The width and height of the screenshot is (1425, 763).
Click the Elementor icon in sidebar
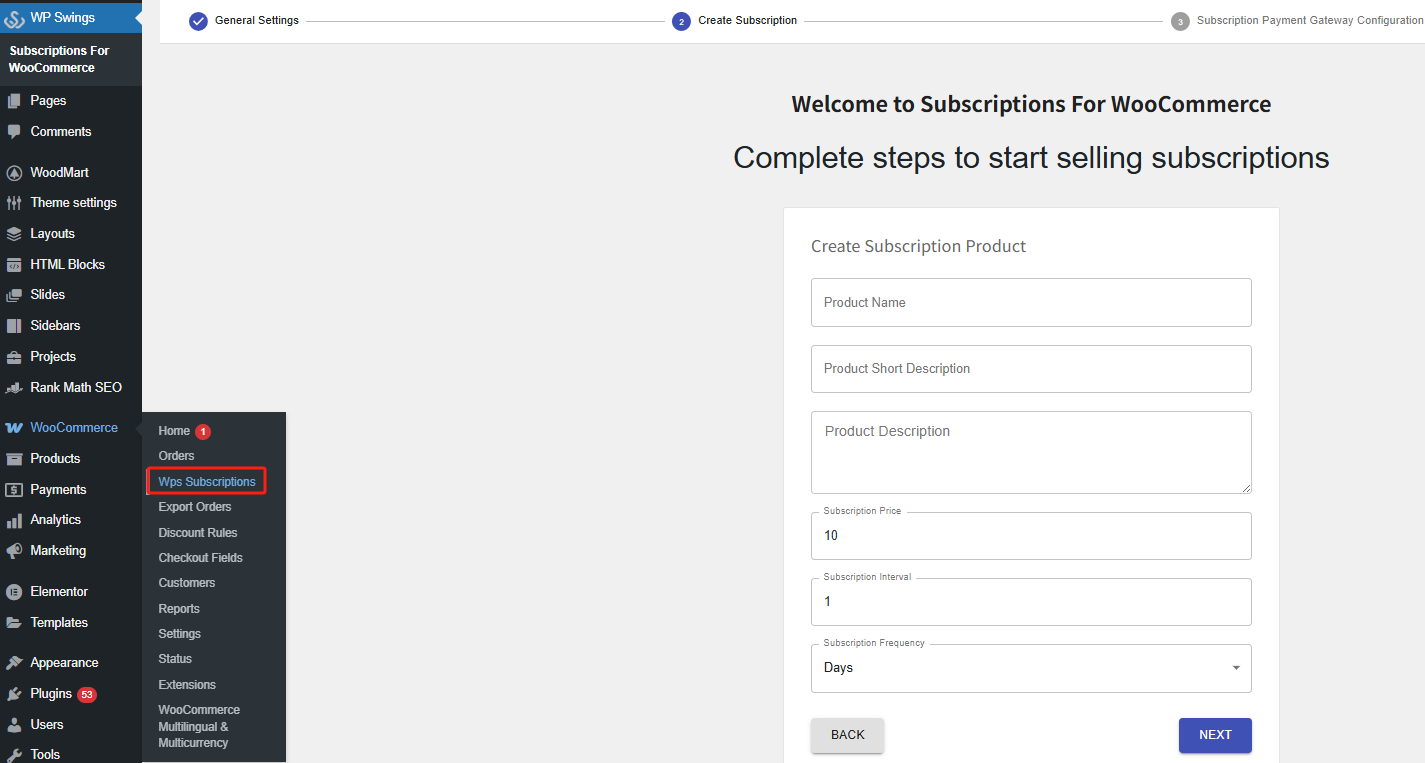pyautogui.click(x=14, y=592)
